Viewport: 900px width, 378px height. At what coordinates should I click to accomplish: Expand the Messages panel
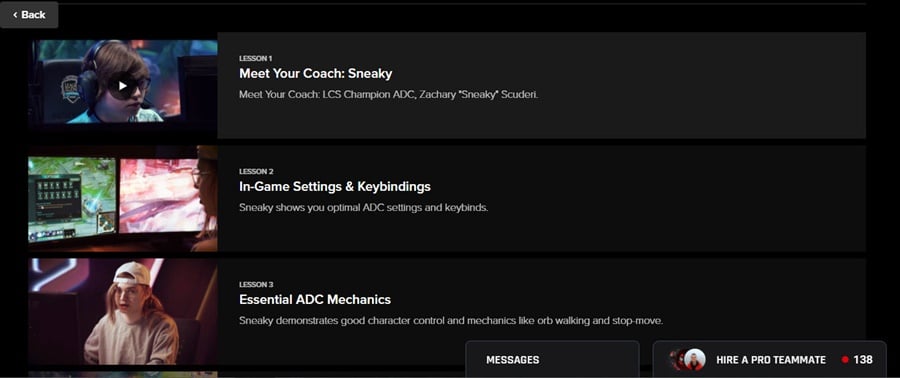552,360
